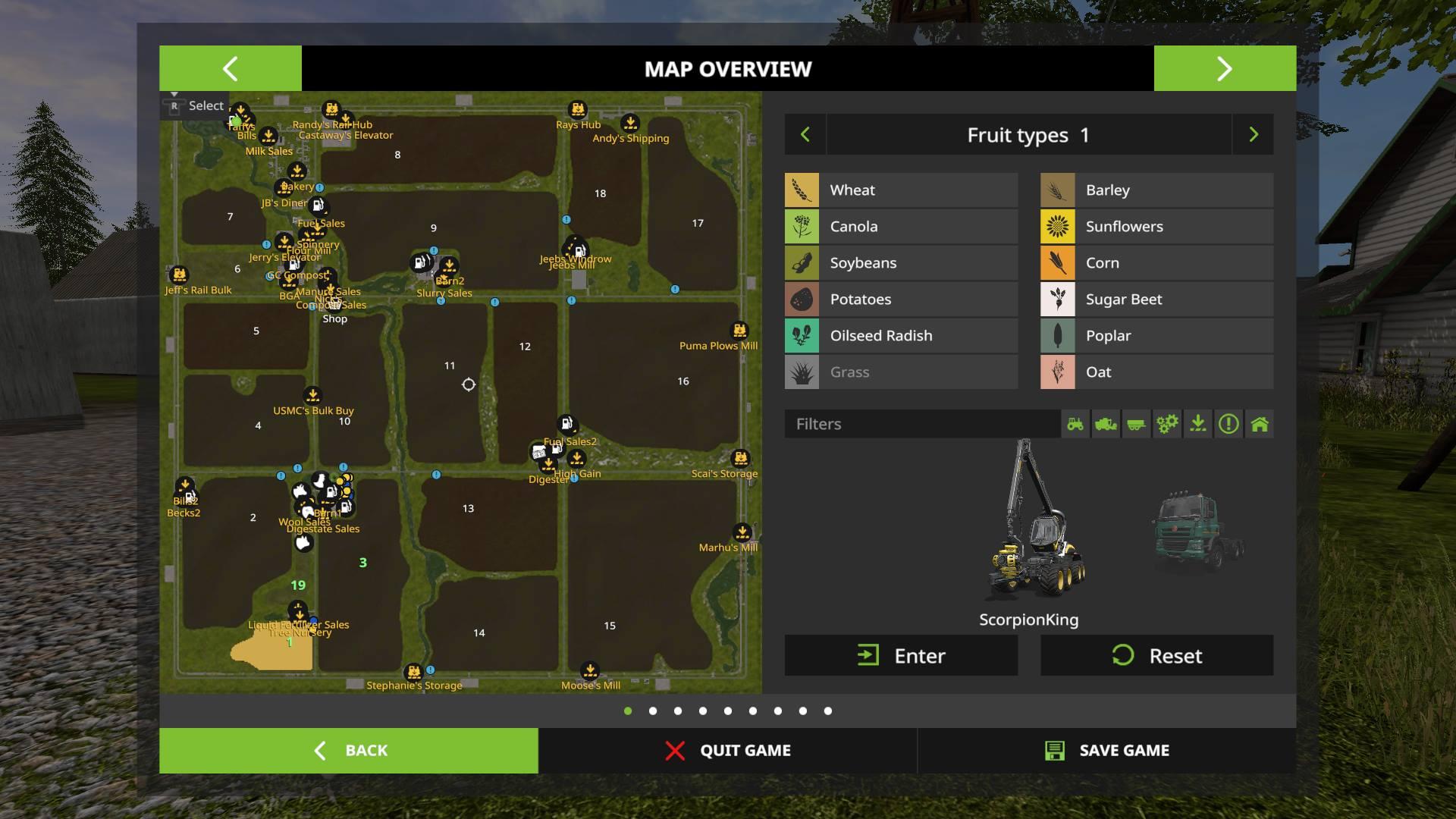Select the second page indicator dot
This screenshot has height=819, width=1456.
tap(653, 711)
